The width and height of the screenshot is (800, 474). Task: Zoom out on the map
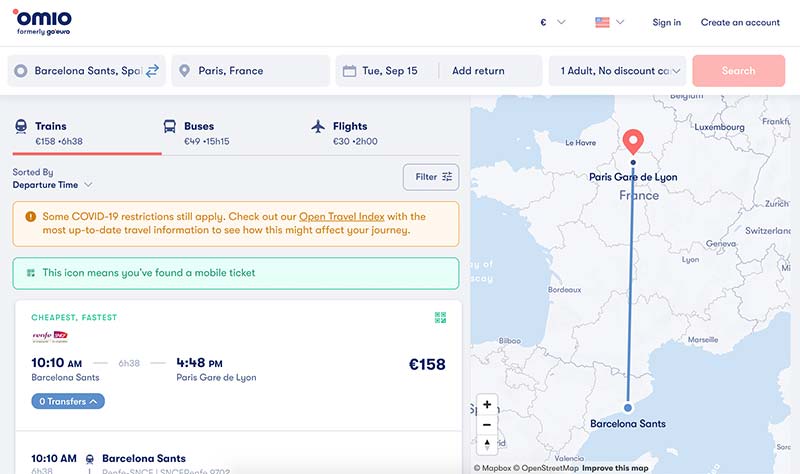pos(487,425)
